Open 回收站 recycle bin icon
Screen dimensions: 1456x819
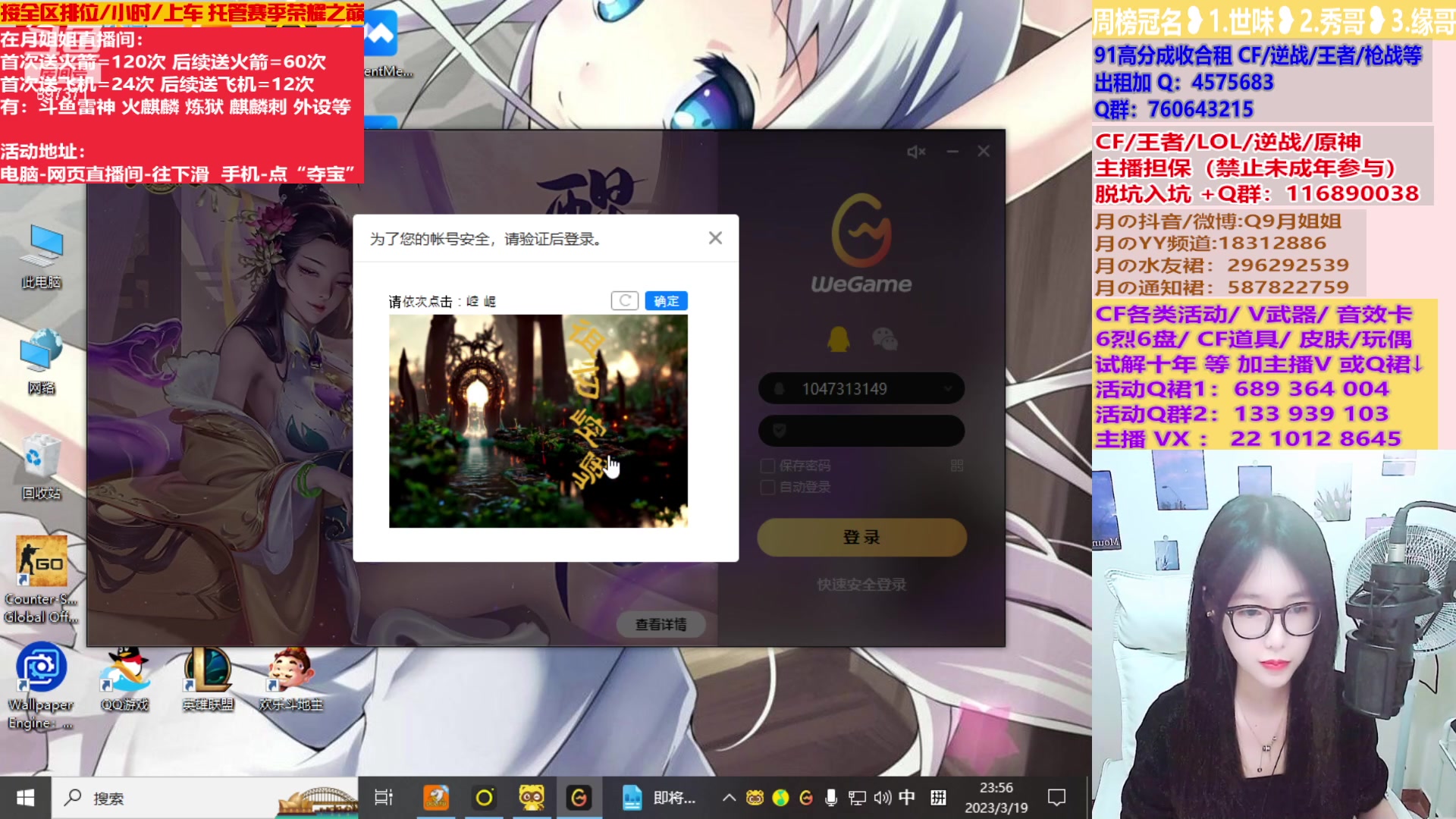point(42,466)
